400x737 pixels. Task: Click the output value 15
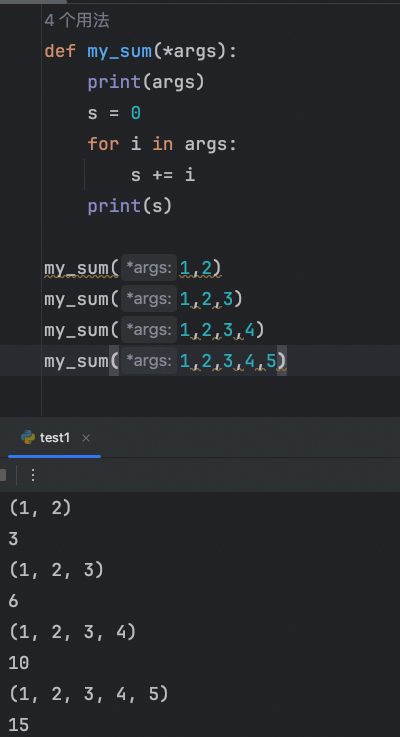19,725
